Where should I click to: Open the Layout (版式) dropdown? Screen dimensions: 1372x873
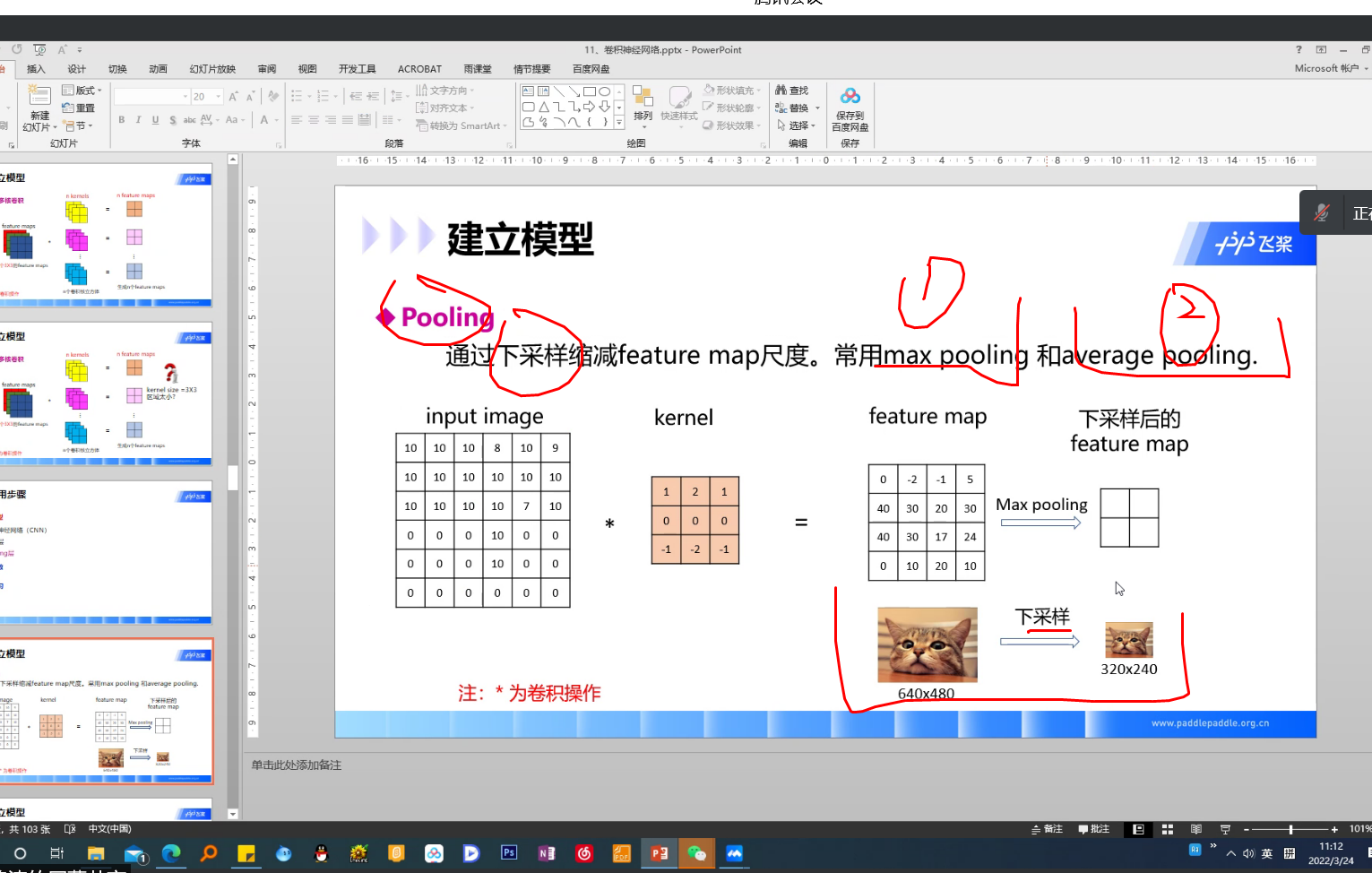tap(82, 91)
